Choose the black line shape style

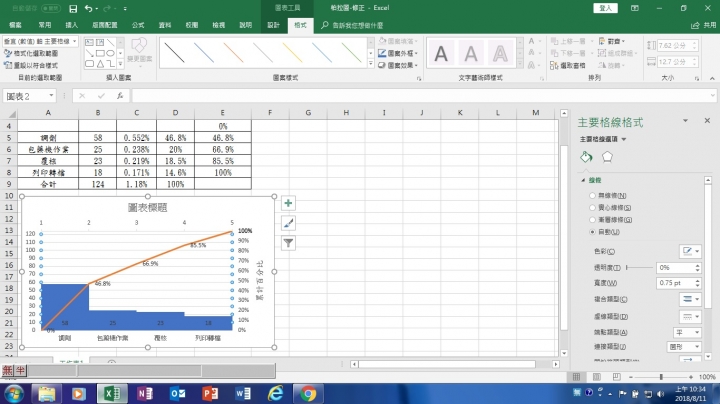coord(174,53)
